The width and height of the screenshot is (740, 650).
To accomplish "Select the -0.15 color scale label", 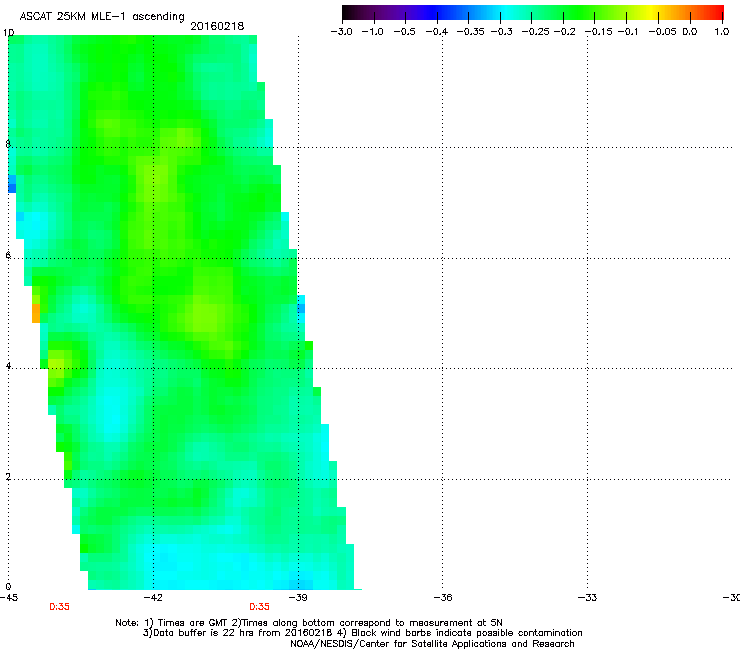I will coord(598,32).
